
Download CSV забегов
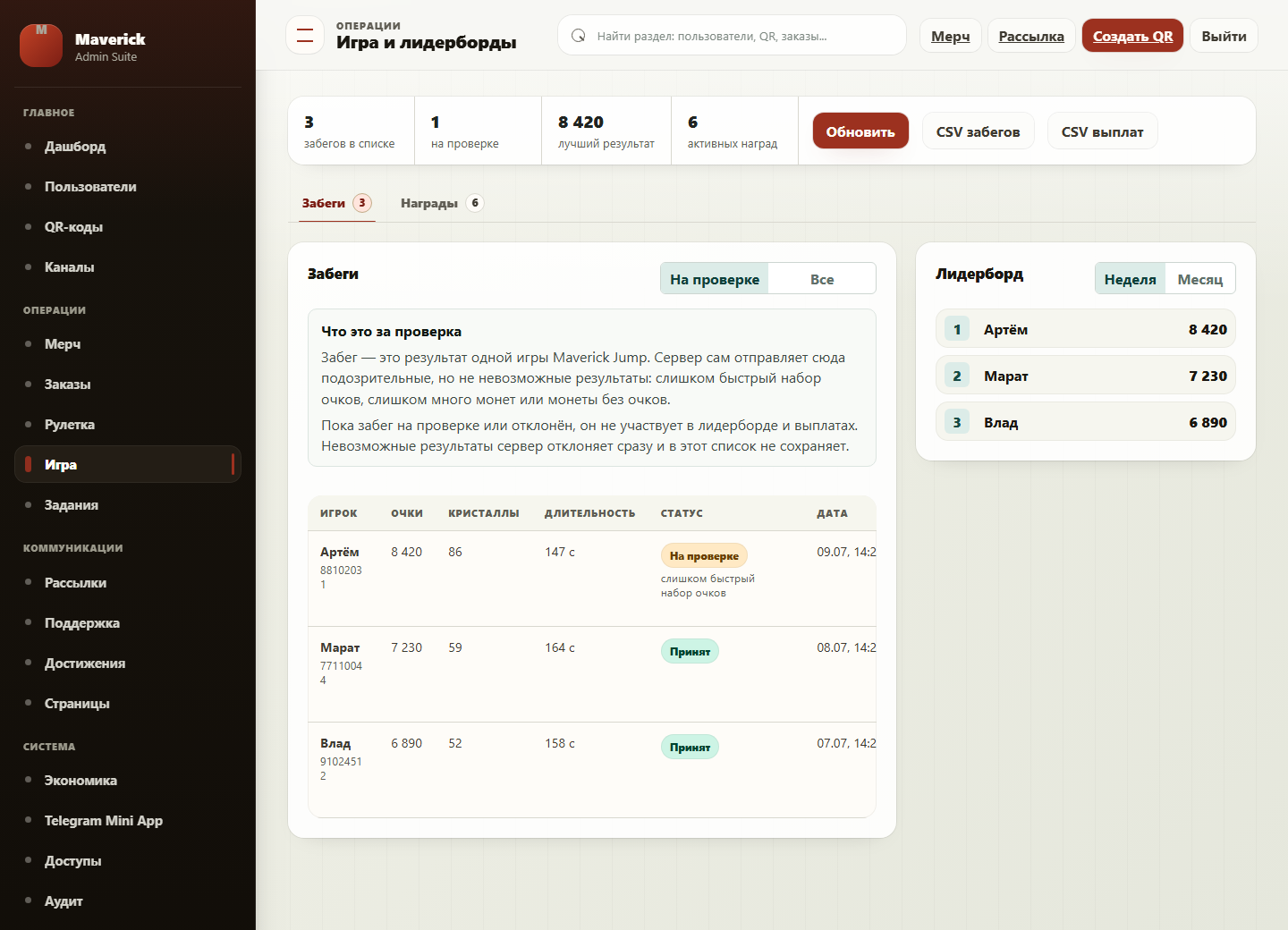979,131
